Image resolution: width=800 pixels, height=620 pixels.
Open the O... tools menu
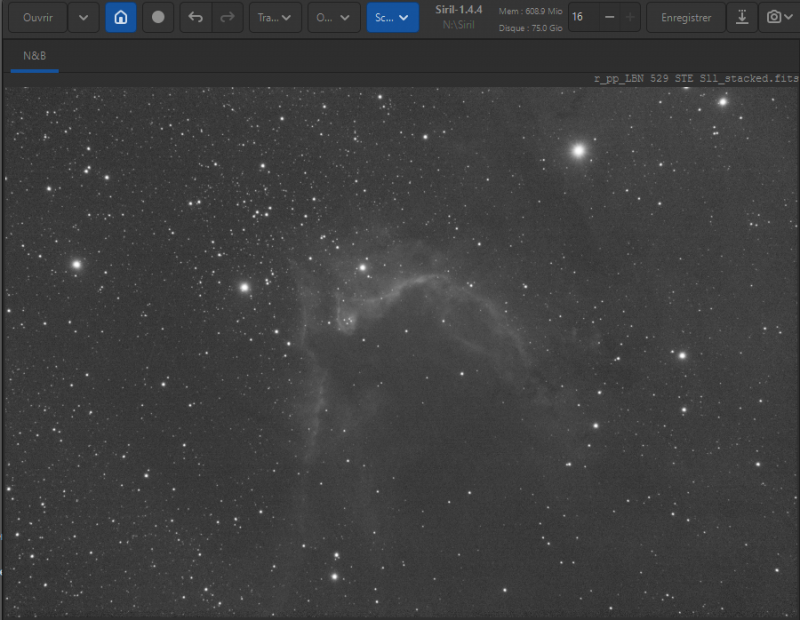pyautogui.click(x=334, y=17)
